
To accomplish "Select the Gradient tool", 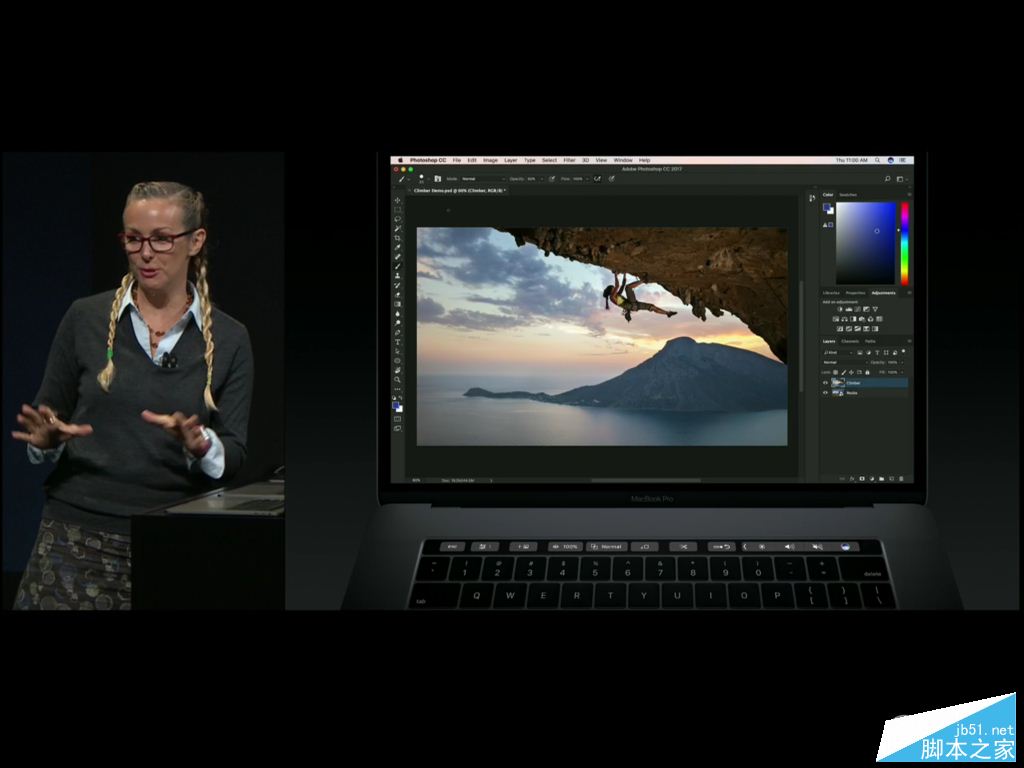I will click(x=397, y=304).
